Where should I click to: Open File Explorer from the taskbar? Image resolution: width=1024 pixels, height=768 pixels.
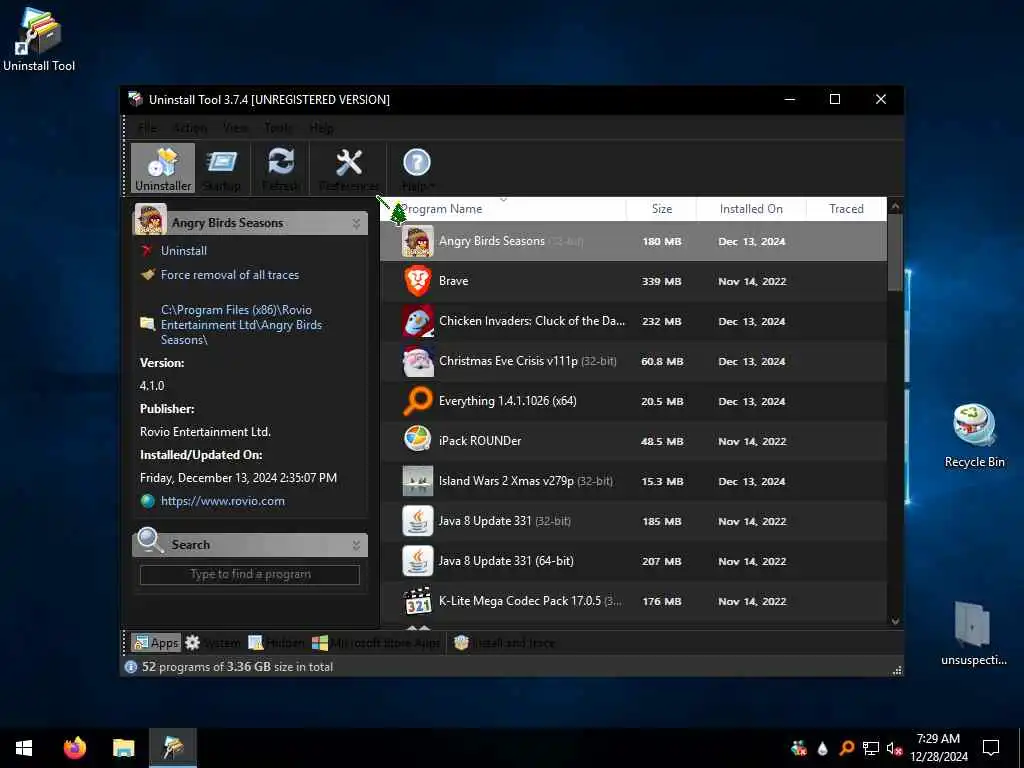[123, 748]
